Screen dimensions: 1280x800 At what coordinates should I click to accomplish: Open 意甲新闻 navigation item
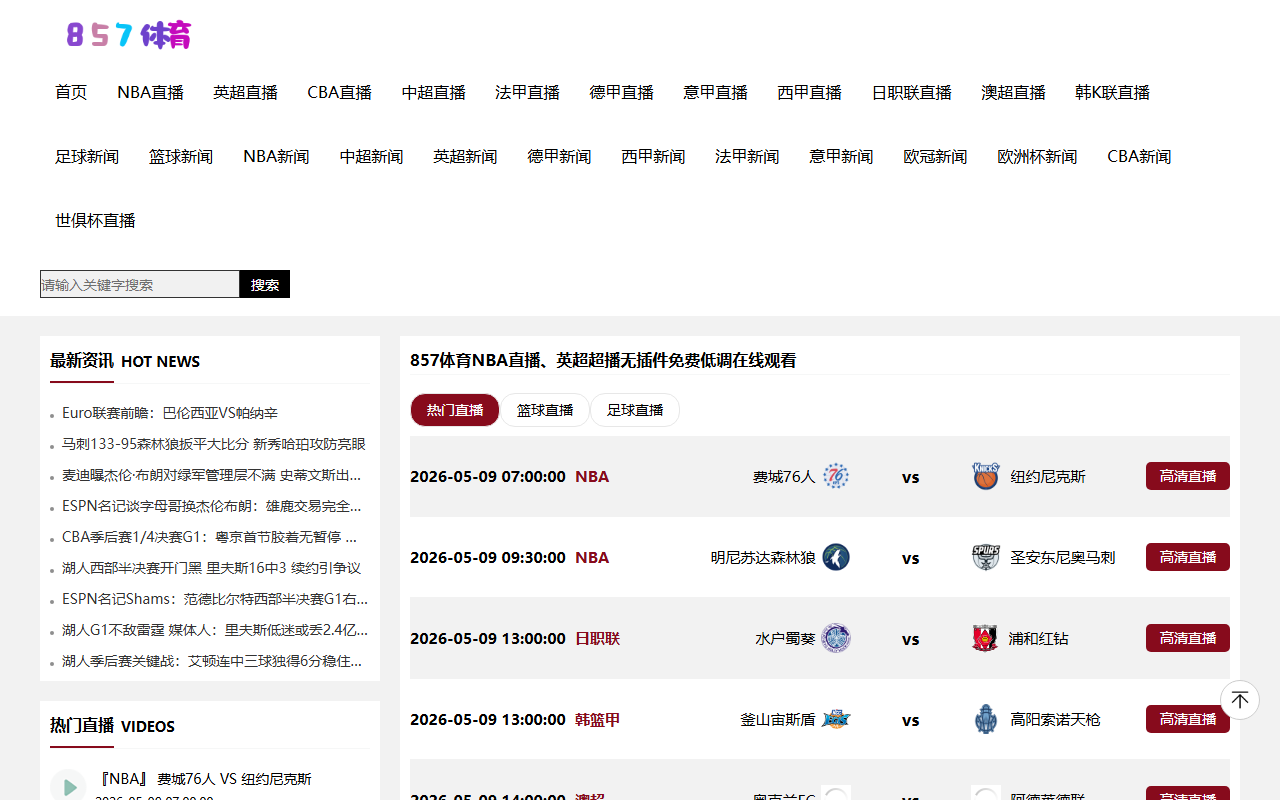[841, 156]
